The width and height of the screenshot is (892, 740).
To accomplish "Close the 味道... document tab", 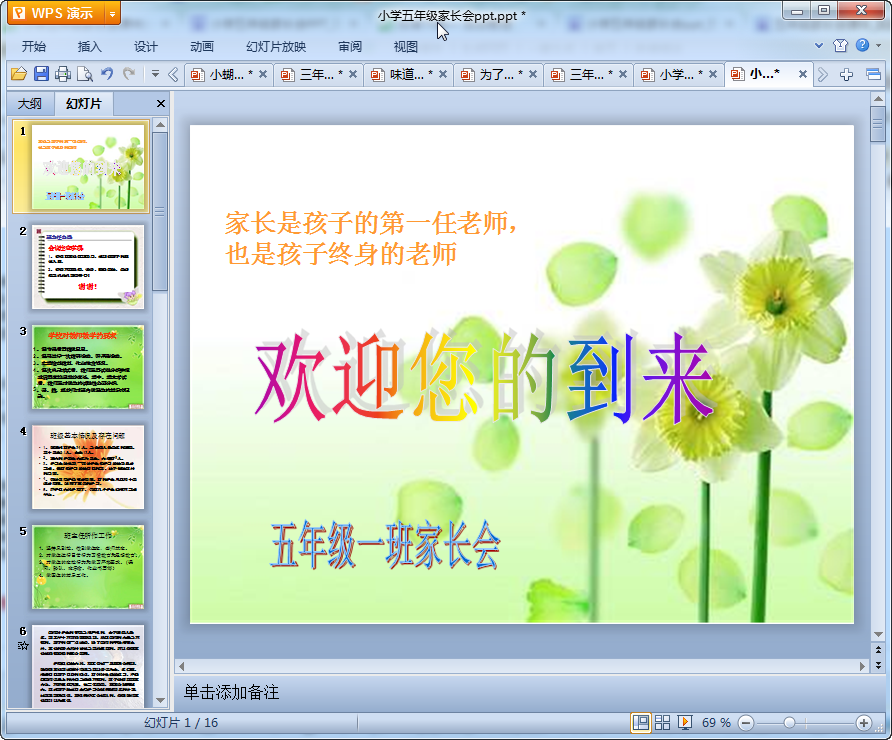I will [443, 74].
